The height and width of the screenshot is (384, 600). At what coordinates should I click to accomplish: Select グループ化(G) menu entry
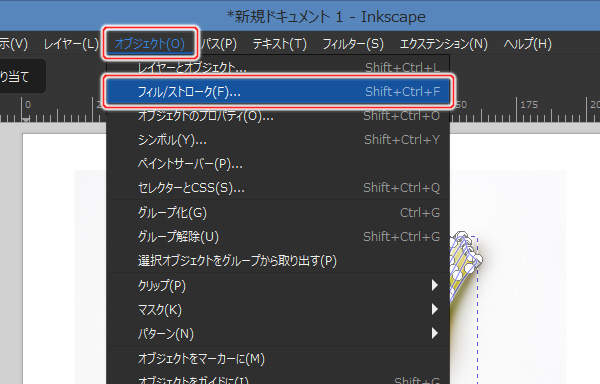[x=278, y=213]
